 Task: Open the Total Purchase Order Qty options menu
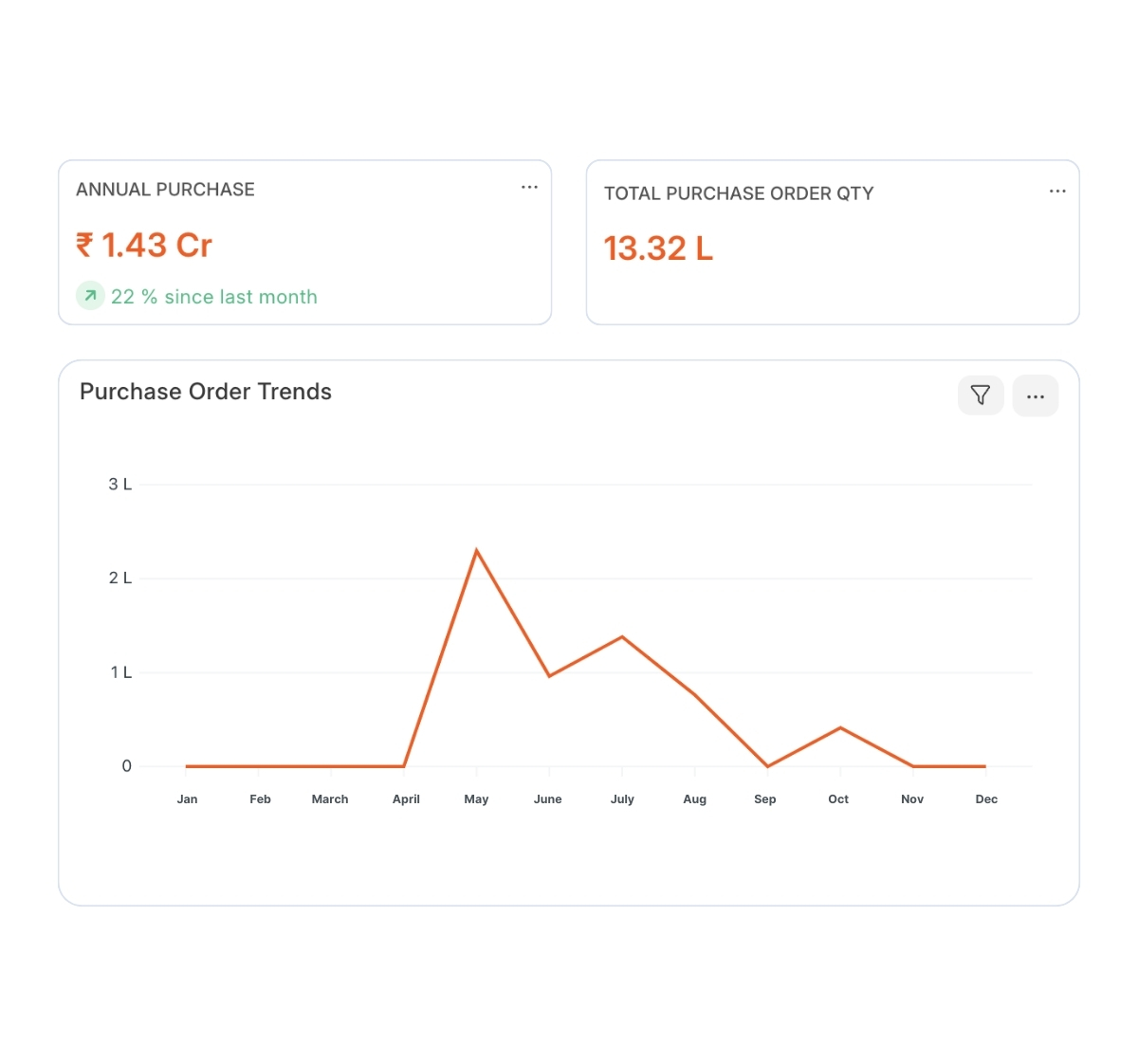(1057, 192)
